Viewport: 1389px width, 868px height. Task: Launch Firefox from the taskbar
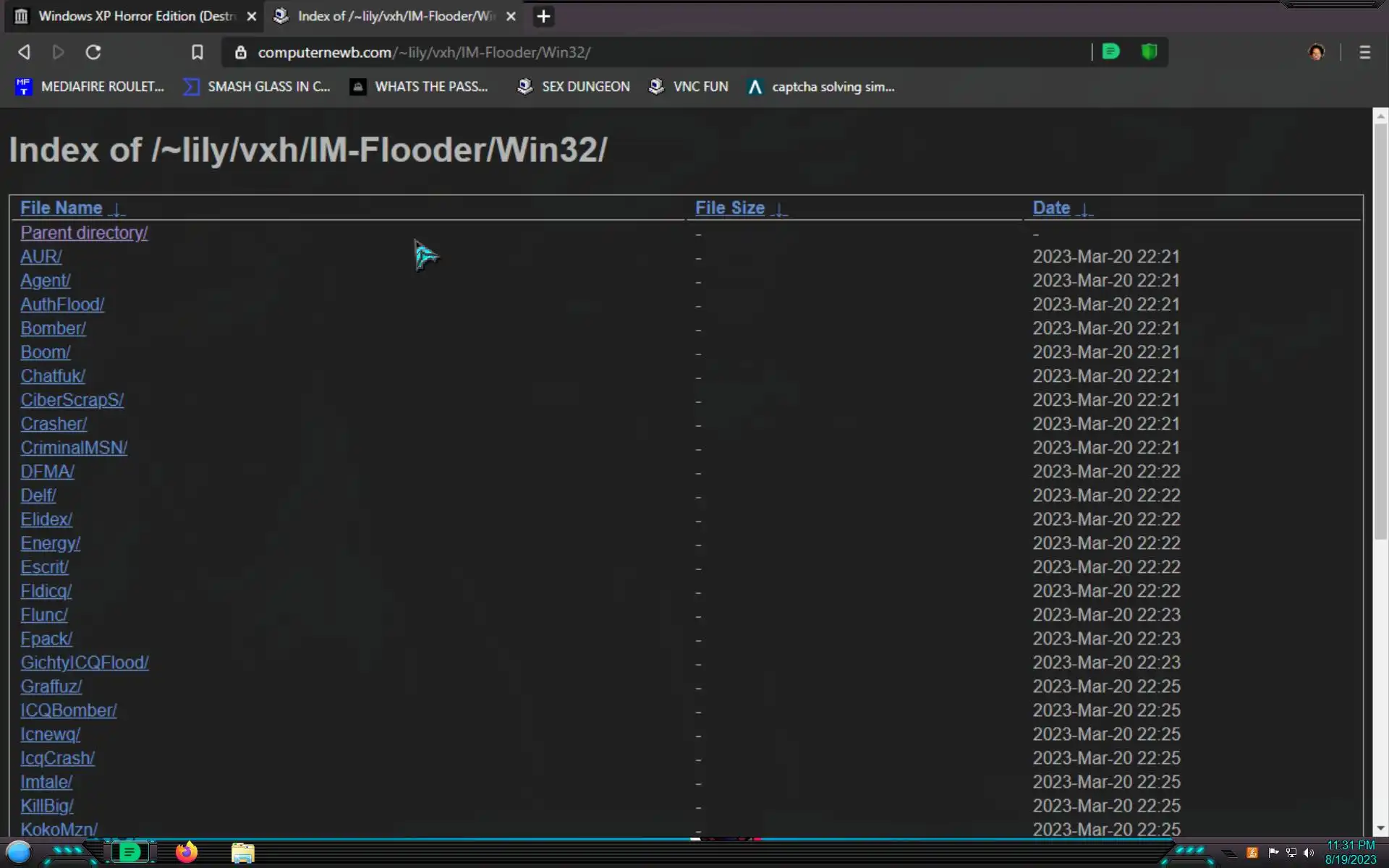click(187, 852)
